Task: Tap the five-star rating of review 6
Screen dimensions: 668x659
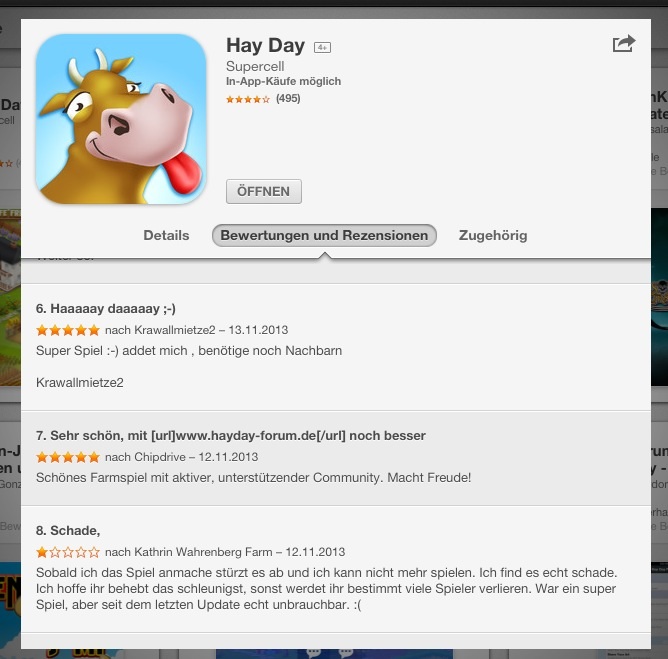Action: pyautogui.click(x=68, y=330)
